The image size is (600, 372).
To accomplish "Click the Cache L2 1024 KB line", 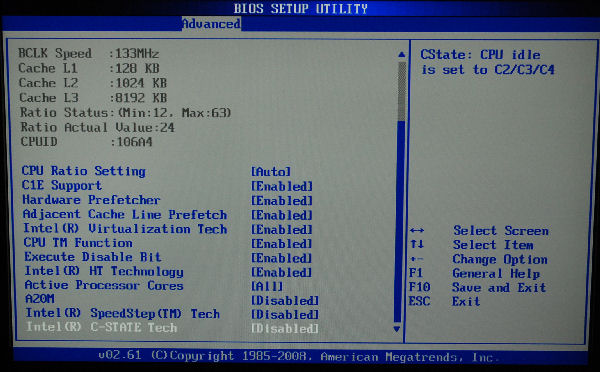I will pyautogui.click(x=93, y=83).
